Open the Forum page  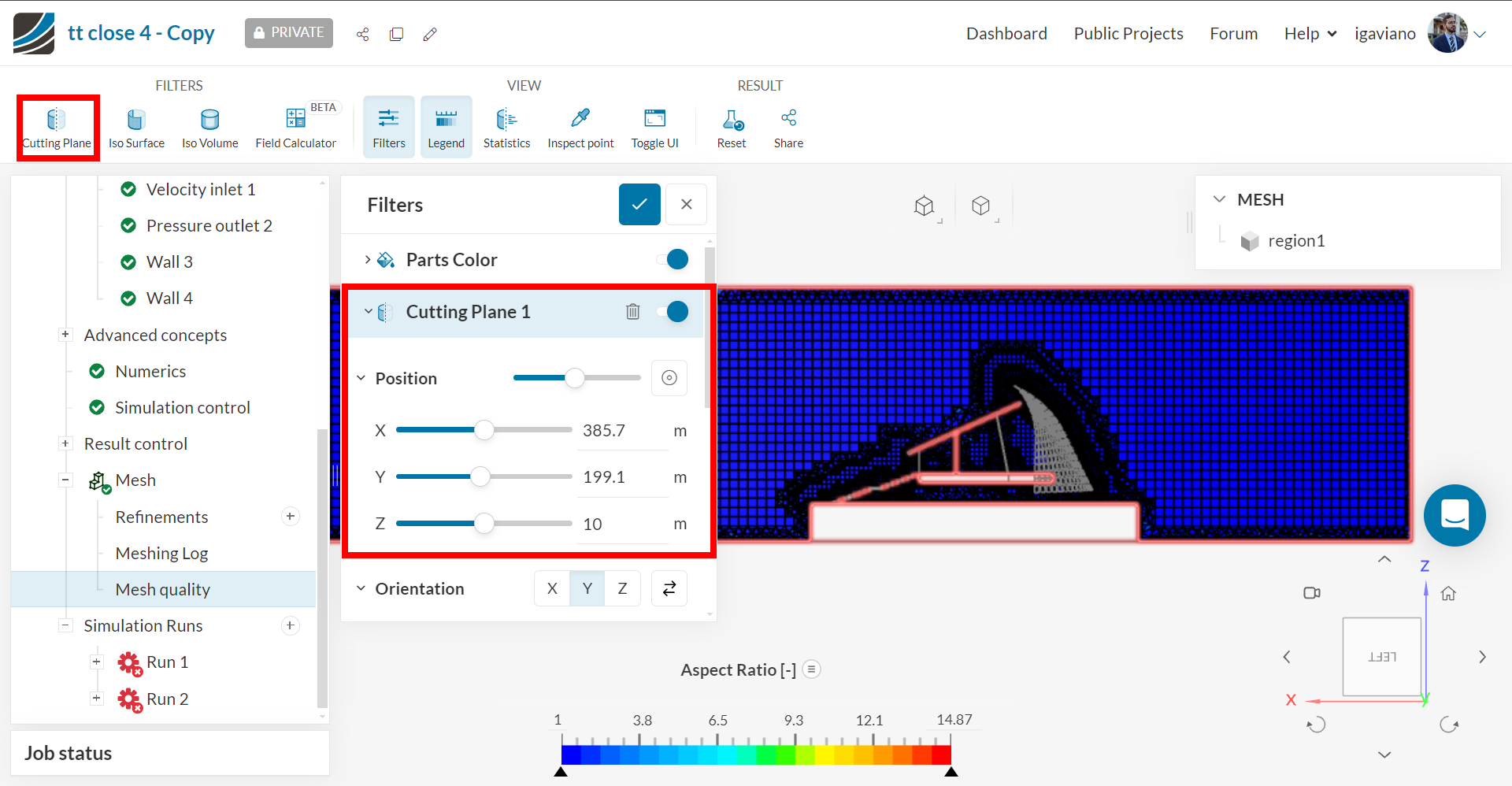1233,33
